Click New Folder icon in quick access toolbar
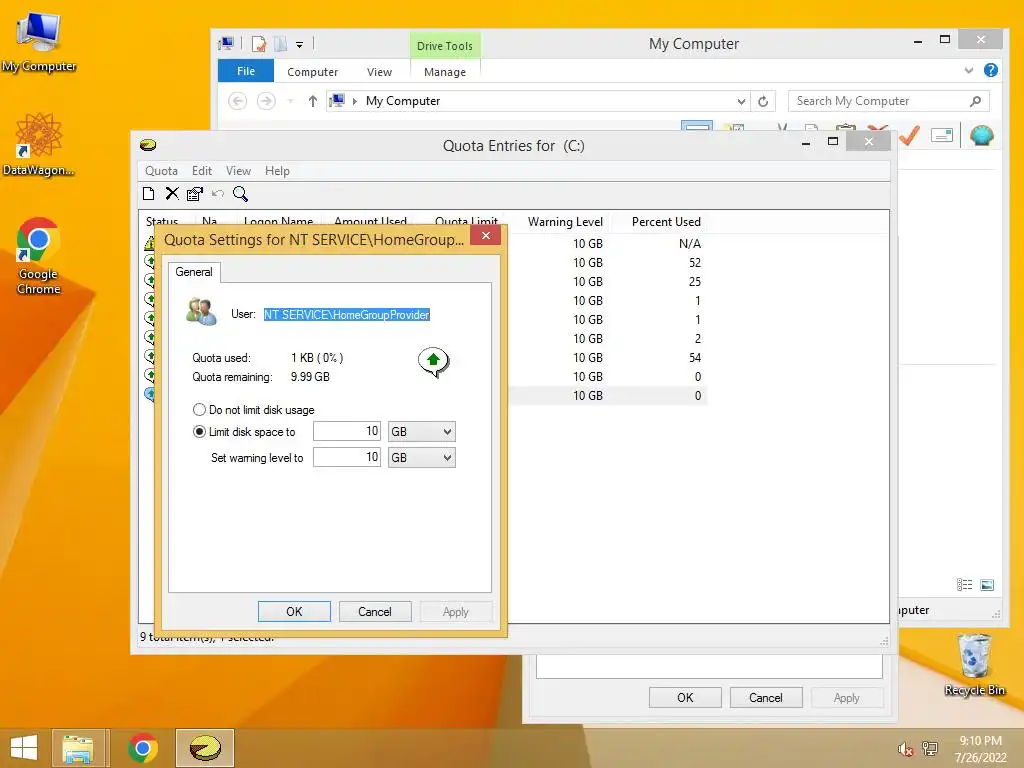 [x=280, y=44]
